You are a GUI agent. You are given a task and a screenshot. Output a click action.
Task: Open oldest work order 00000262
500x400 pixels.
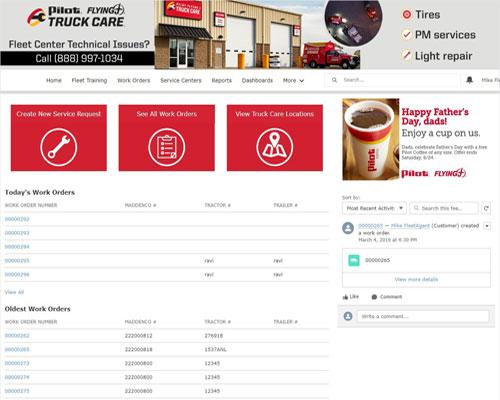pos(17,336)
